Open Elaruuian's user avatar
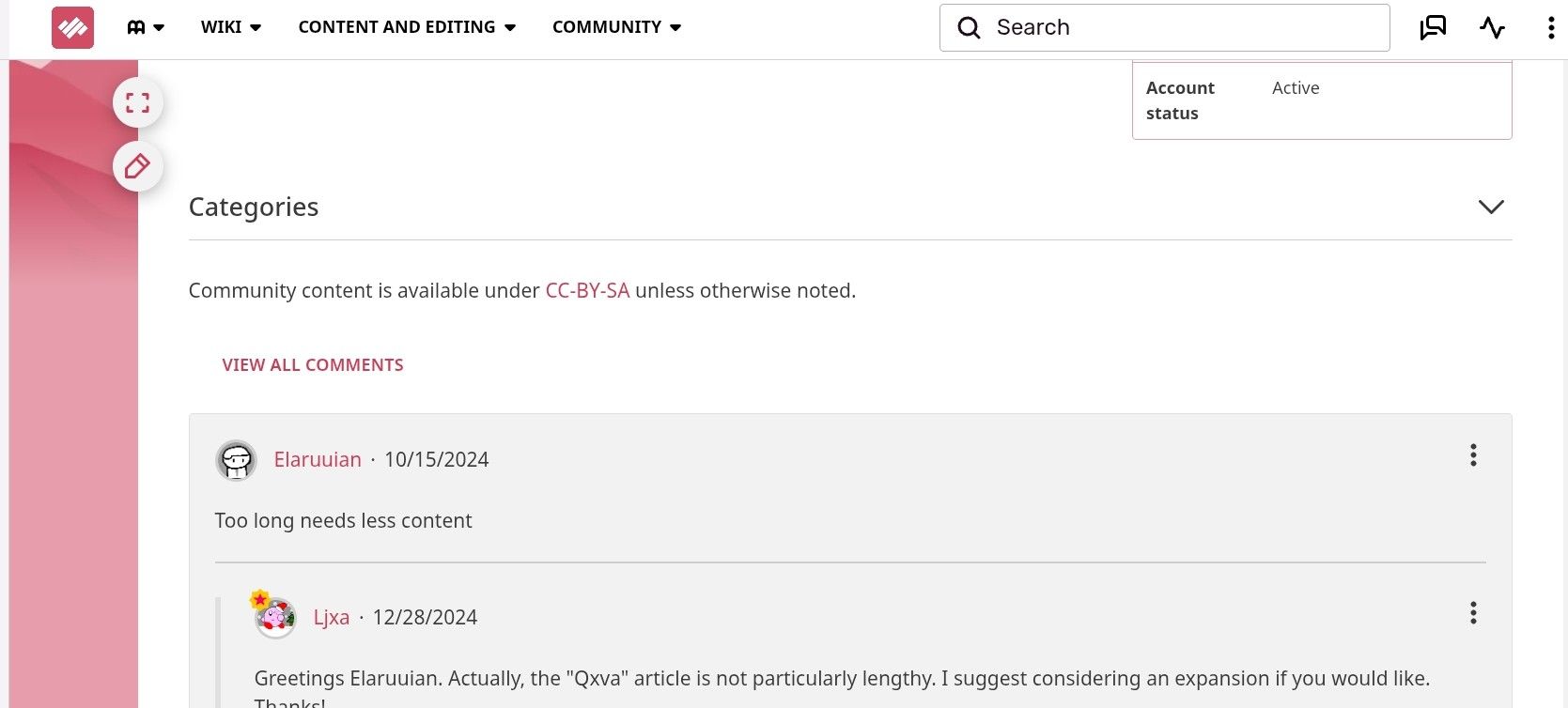 click(237, 460)
